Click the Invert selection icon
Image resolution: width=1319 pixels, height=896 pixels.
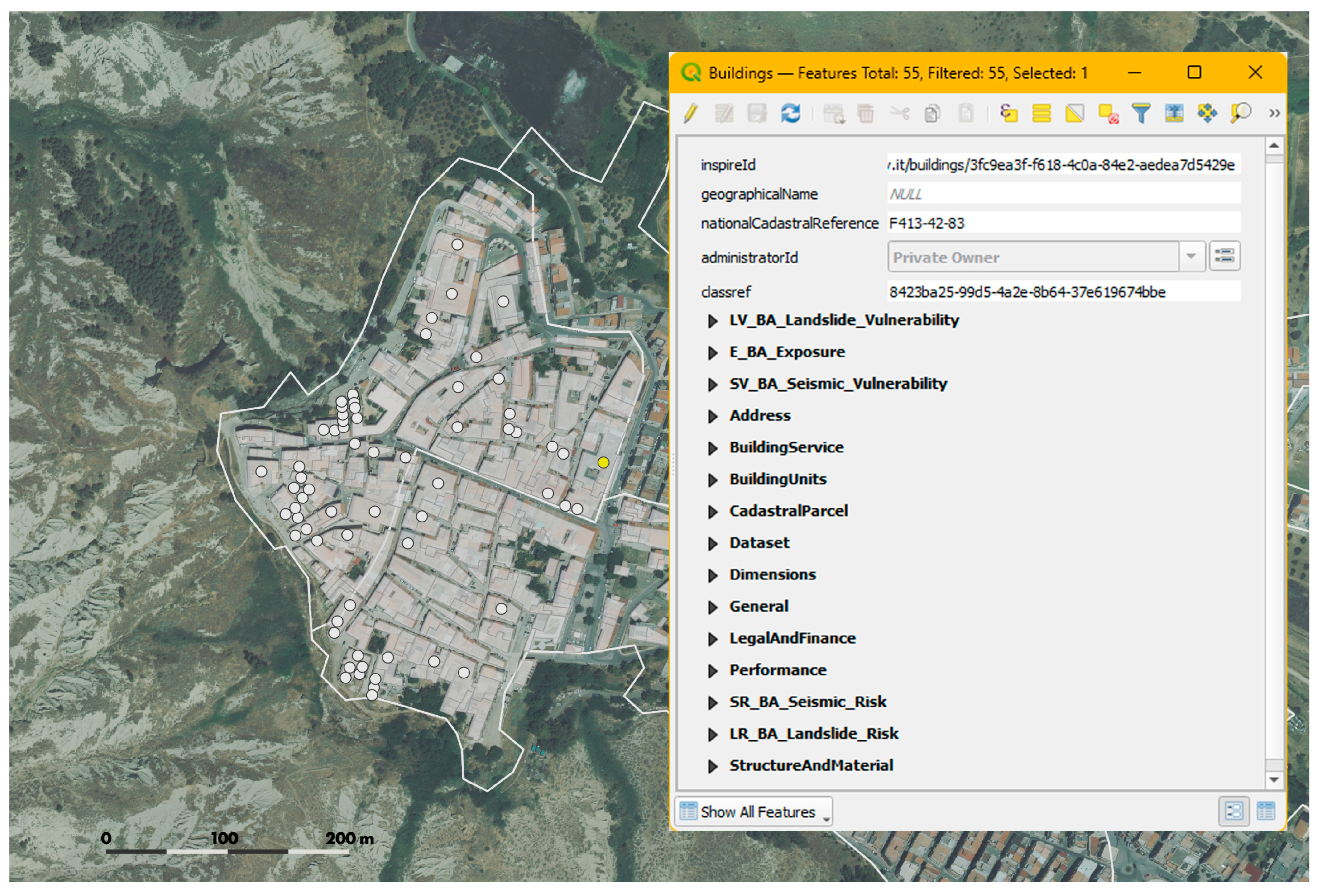click(x=1075, y=113)
